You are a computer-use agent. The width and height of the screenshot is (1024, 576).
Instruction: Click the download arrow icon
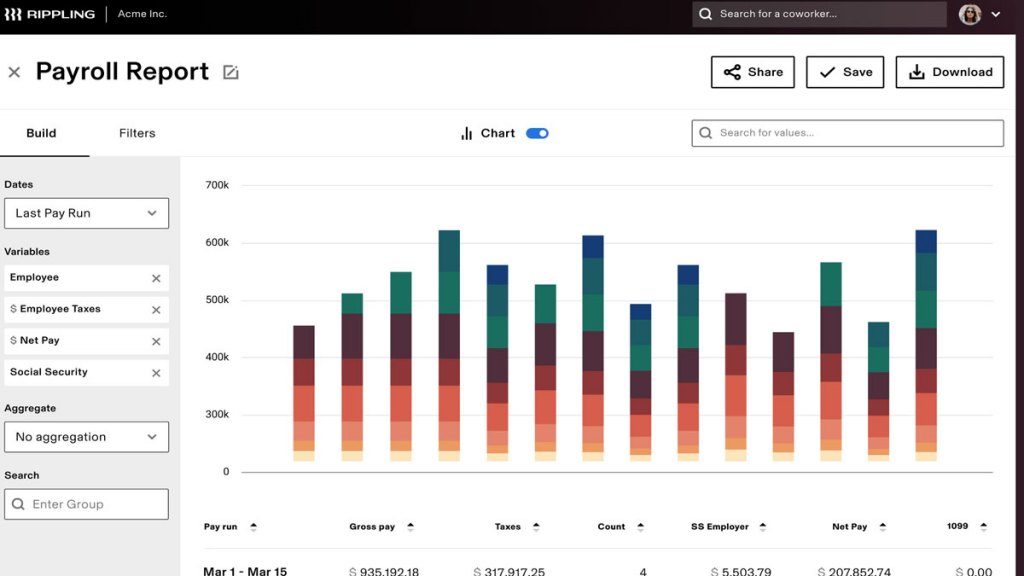coord(915,71)
